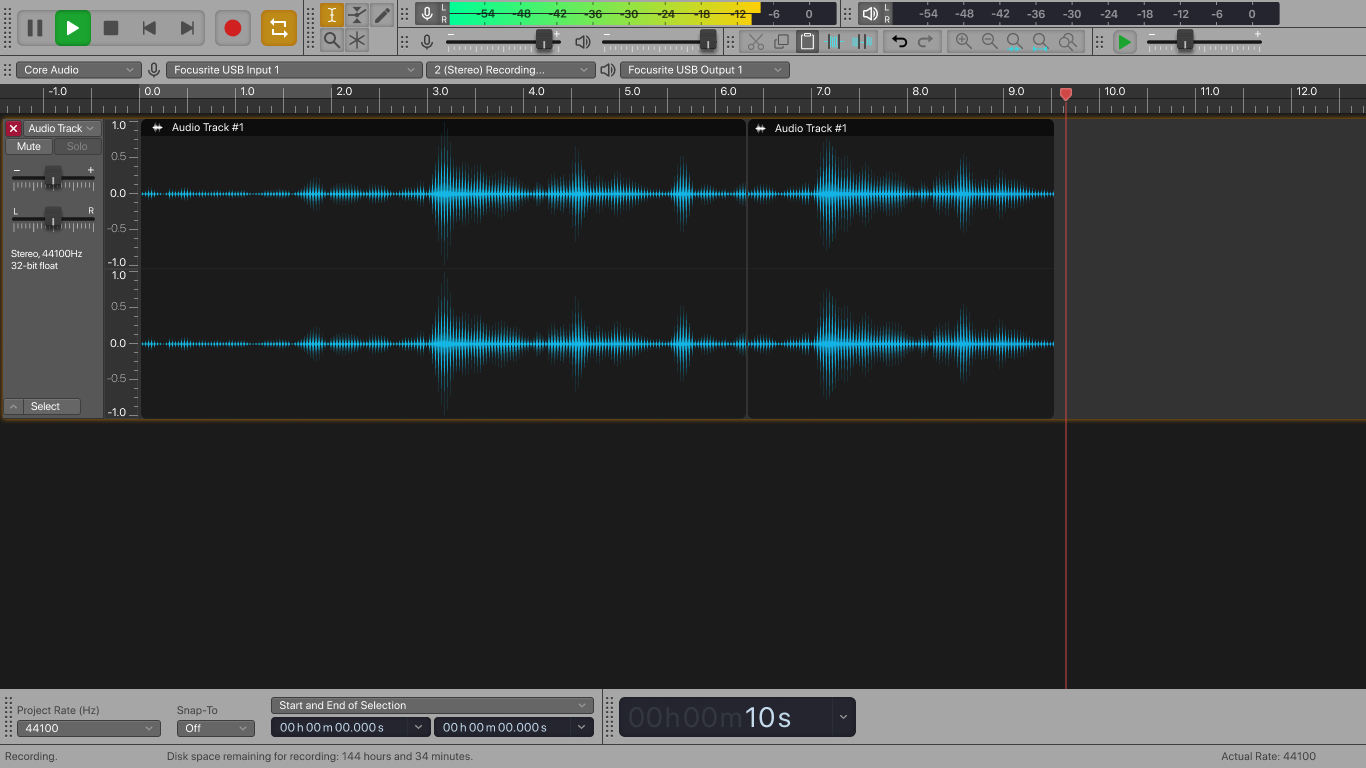1366x768 pixels.
Task: Click the Undo arrow
Action: pos(899,42)
